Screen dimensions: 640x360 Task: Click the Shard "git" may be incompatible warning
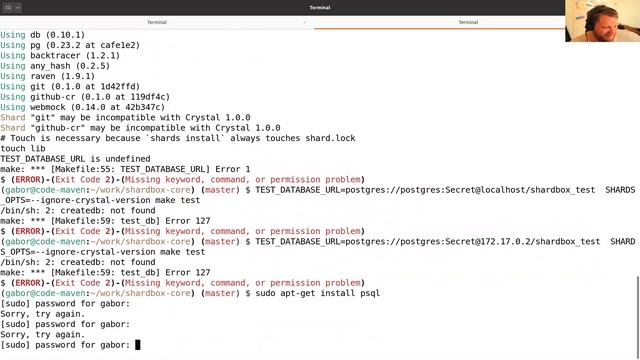[x=125, y=118]
